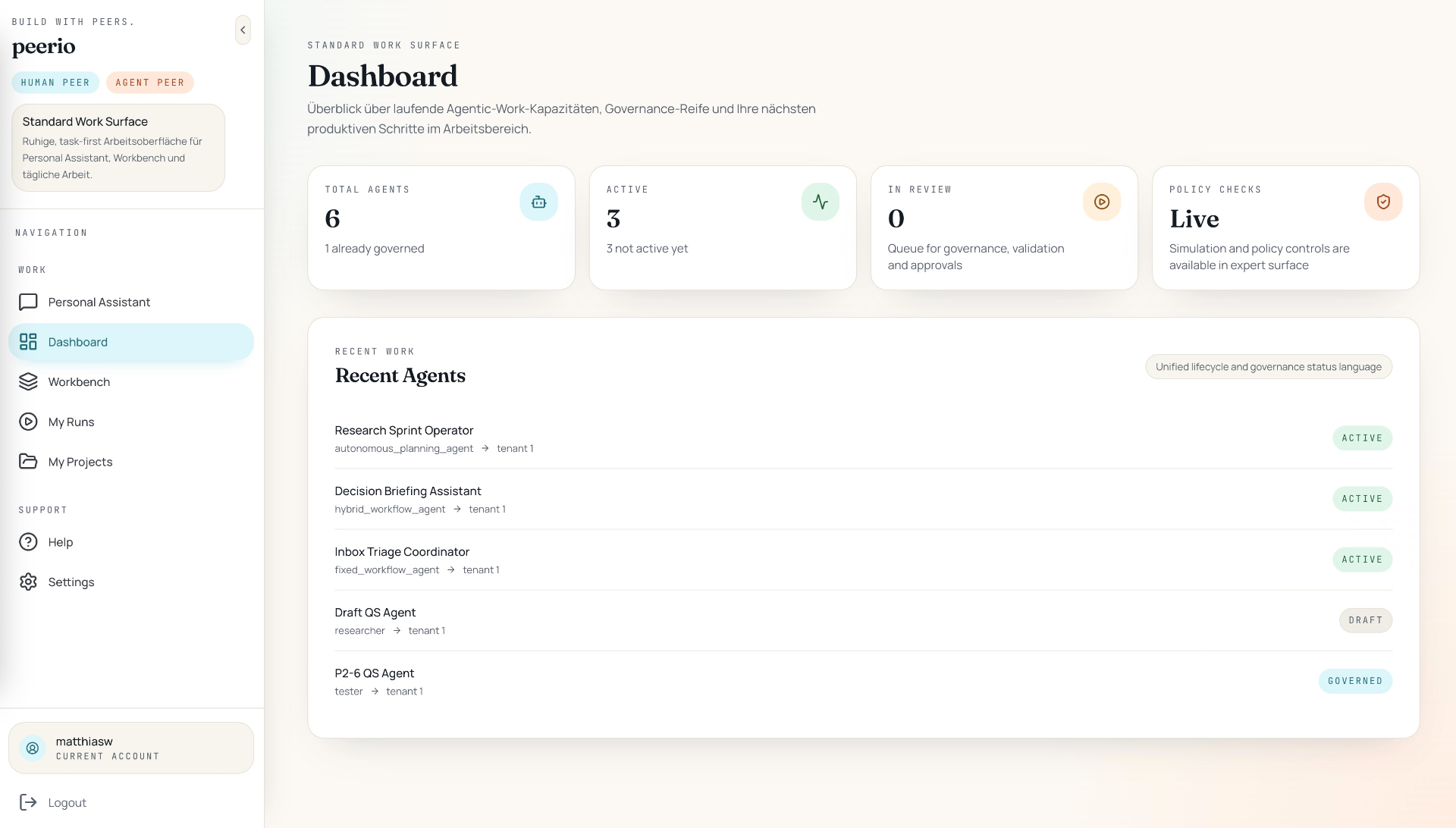Click ACTIVE badge for Research Sprint Operator
Screen dimensions: 1456x828
coord(1362,438)
